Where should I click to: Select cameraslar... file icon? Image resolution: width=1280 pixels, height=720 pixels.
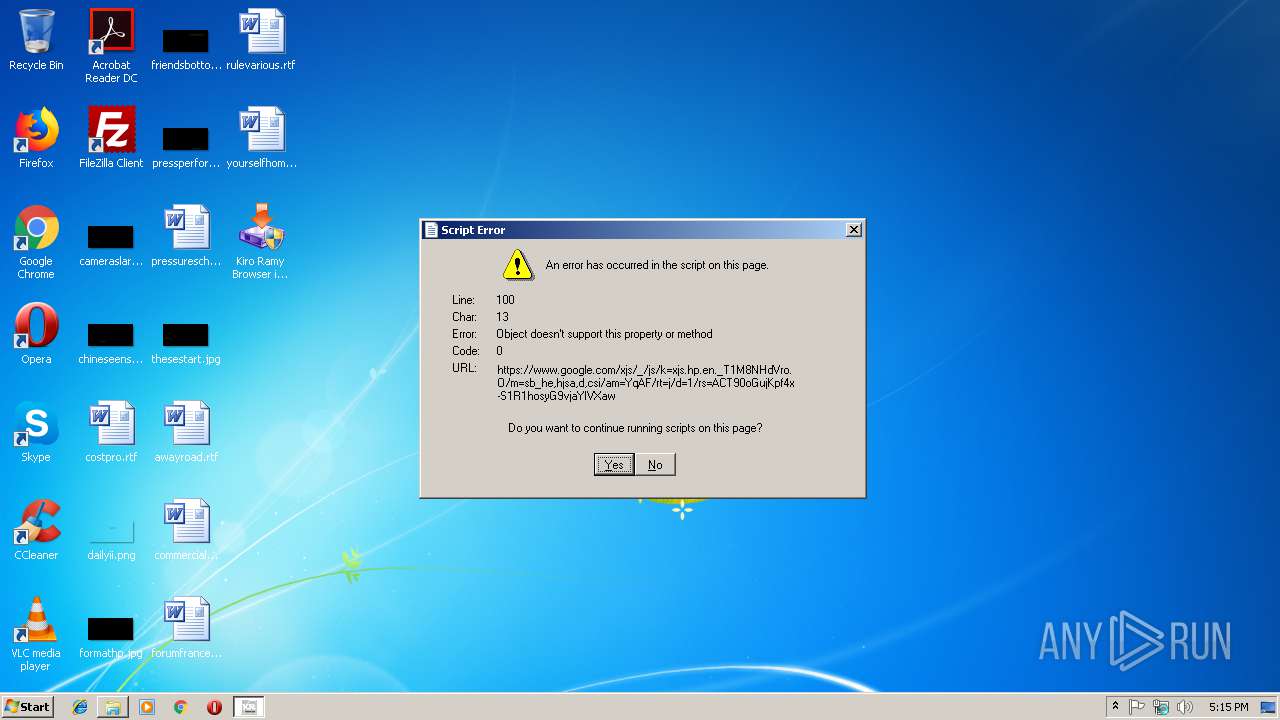pyautogui.click(x=111, y=245)
